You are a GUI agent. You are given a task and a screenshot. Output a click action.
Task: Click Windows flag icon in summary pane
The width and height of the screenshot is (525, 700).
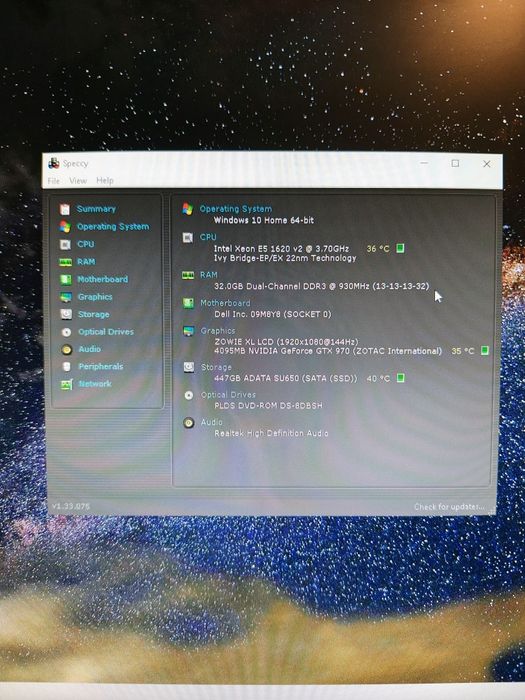pos(188,209)
